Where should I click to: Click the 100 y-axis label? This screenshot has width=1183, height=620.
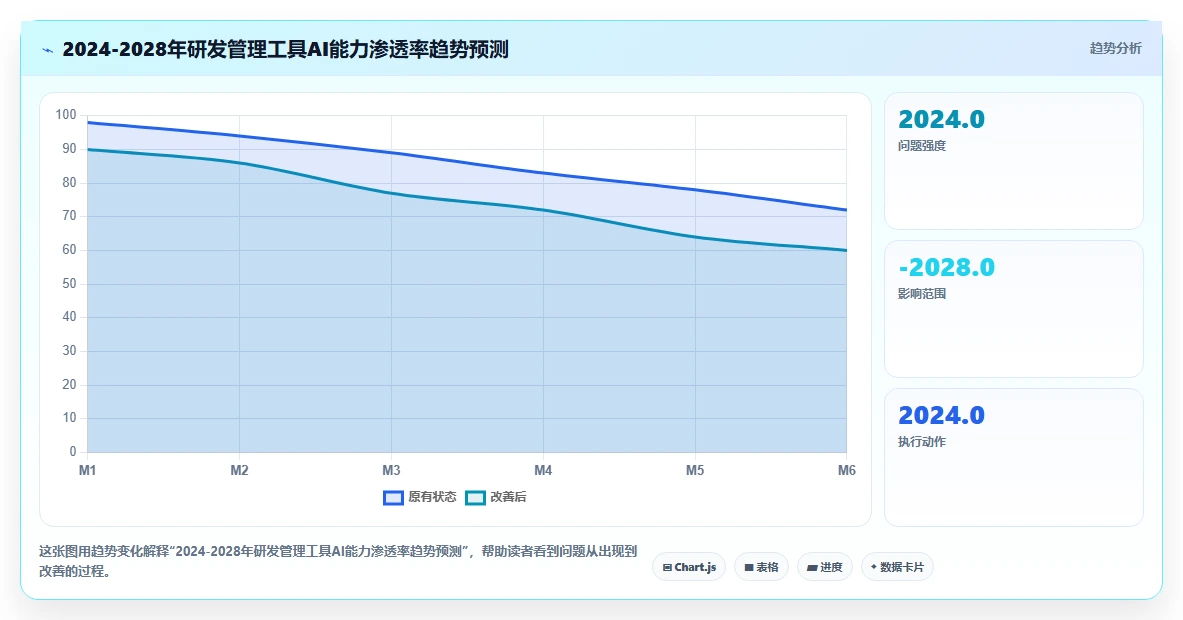(x=66, y=115)
